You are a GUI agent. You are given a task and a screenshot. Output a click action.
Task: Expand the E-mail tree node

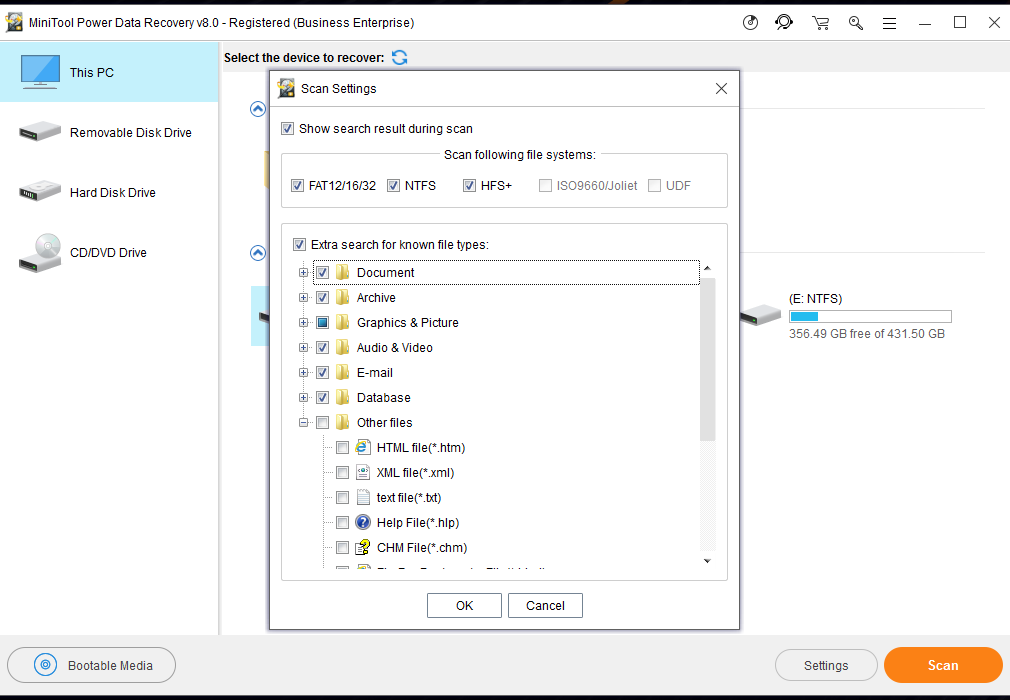pos(303,373)
